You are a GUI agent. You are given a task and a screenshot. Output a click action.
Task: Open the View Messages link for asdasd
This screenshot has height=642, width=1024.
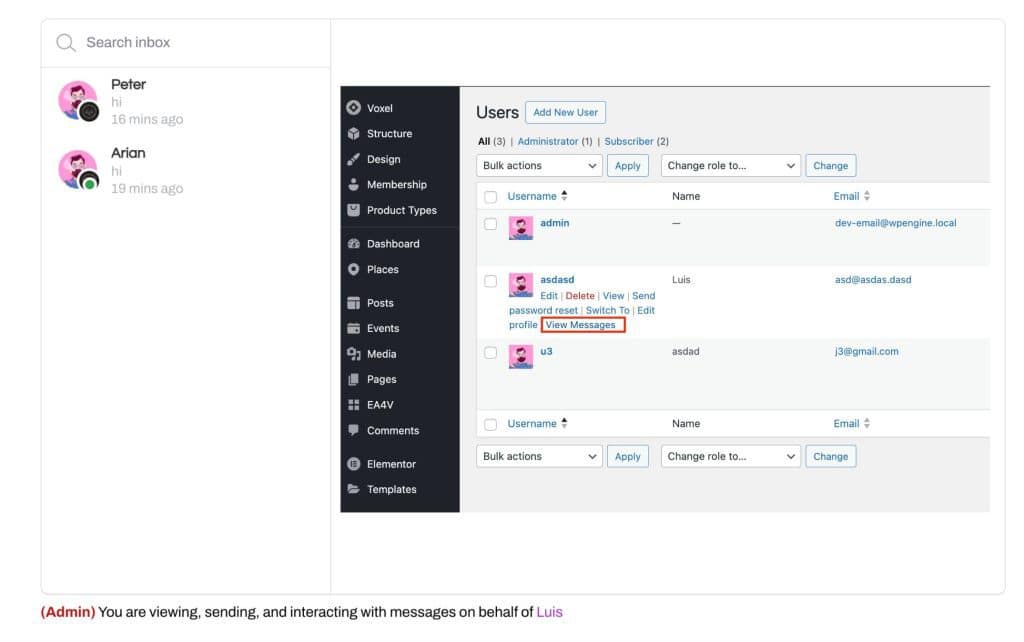coord(582,325)
